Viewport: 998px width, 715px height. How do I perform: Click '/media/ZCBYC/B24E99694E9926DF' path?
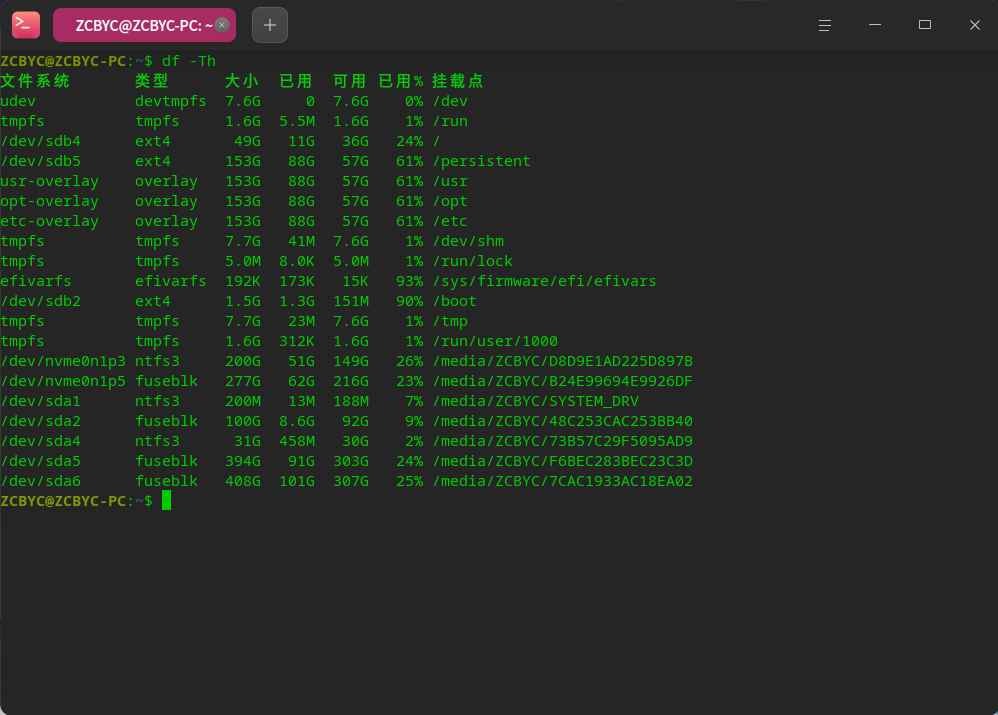563,381
